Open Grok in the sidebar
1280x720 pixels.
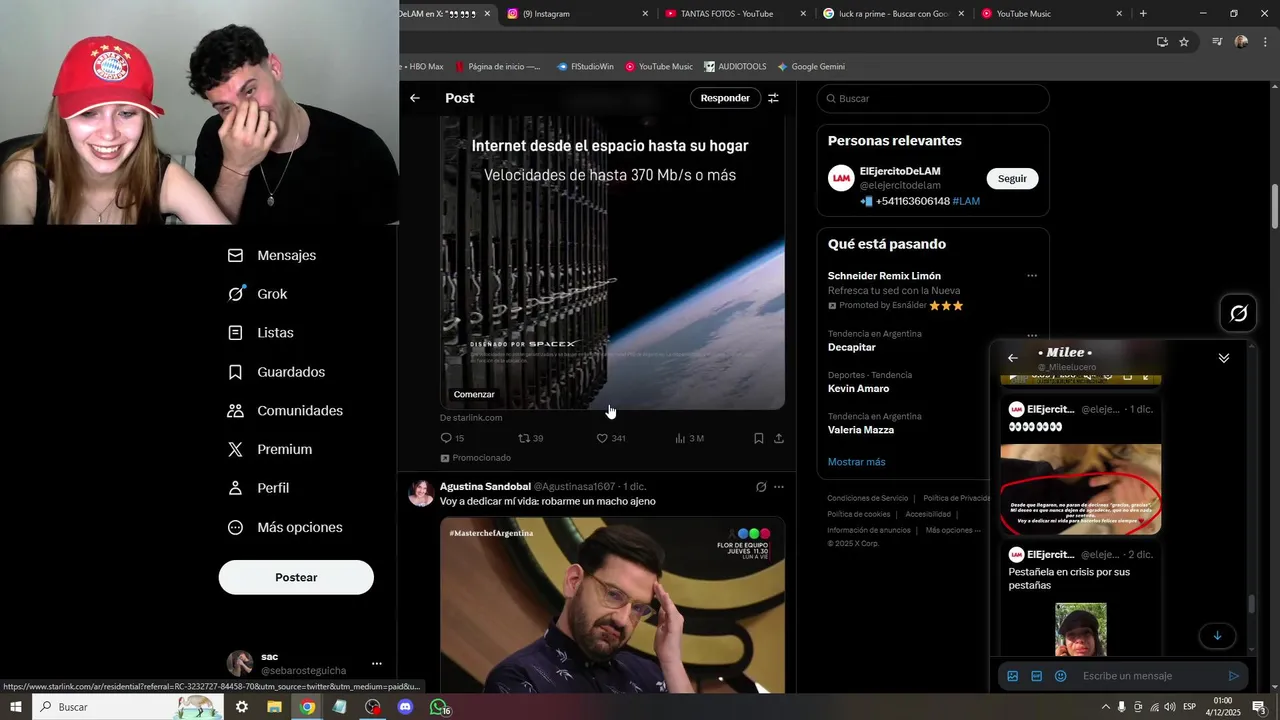pyautogui.click(x=258, y=294)
